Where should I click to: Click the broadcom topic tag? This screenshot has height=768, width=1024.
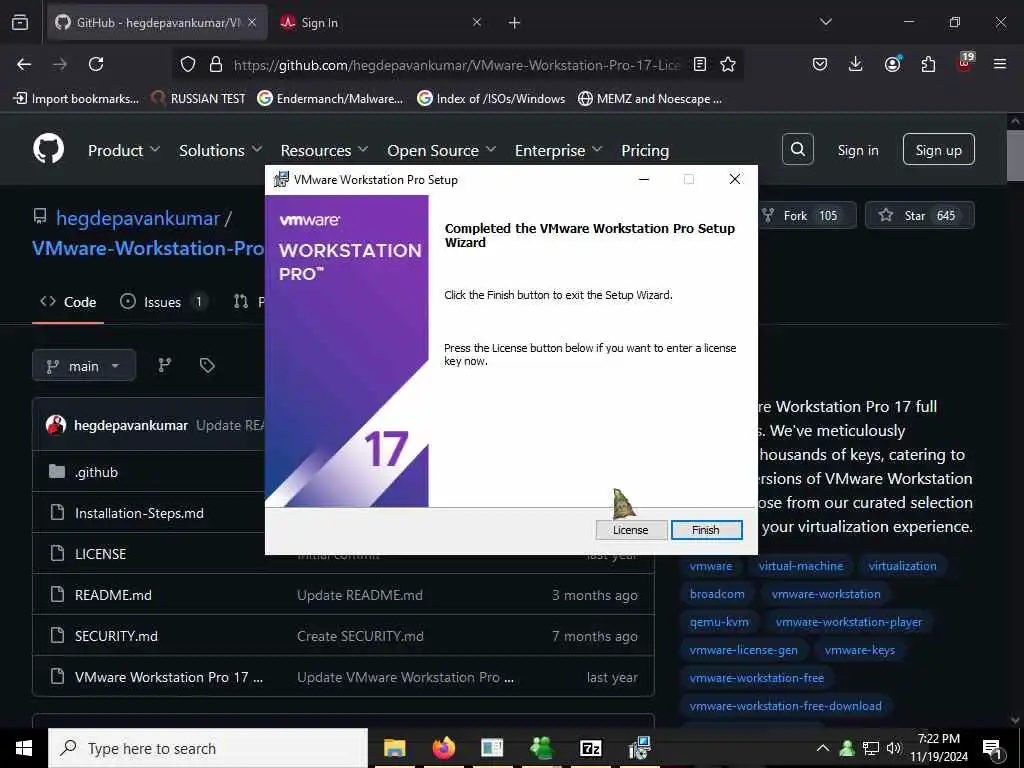pyautogui.click(x=717, y=594)
